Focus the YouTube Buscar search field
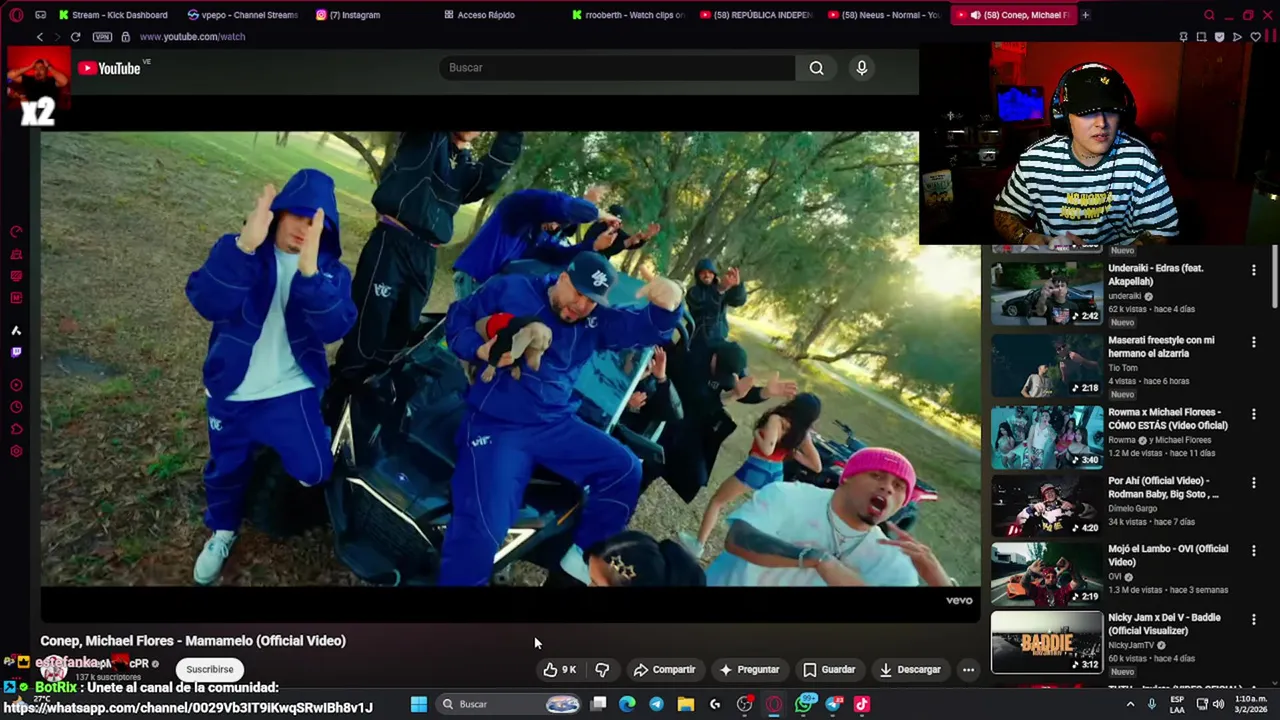 (x=617, y=68)
